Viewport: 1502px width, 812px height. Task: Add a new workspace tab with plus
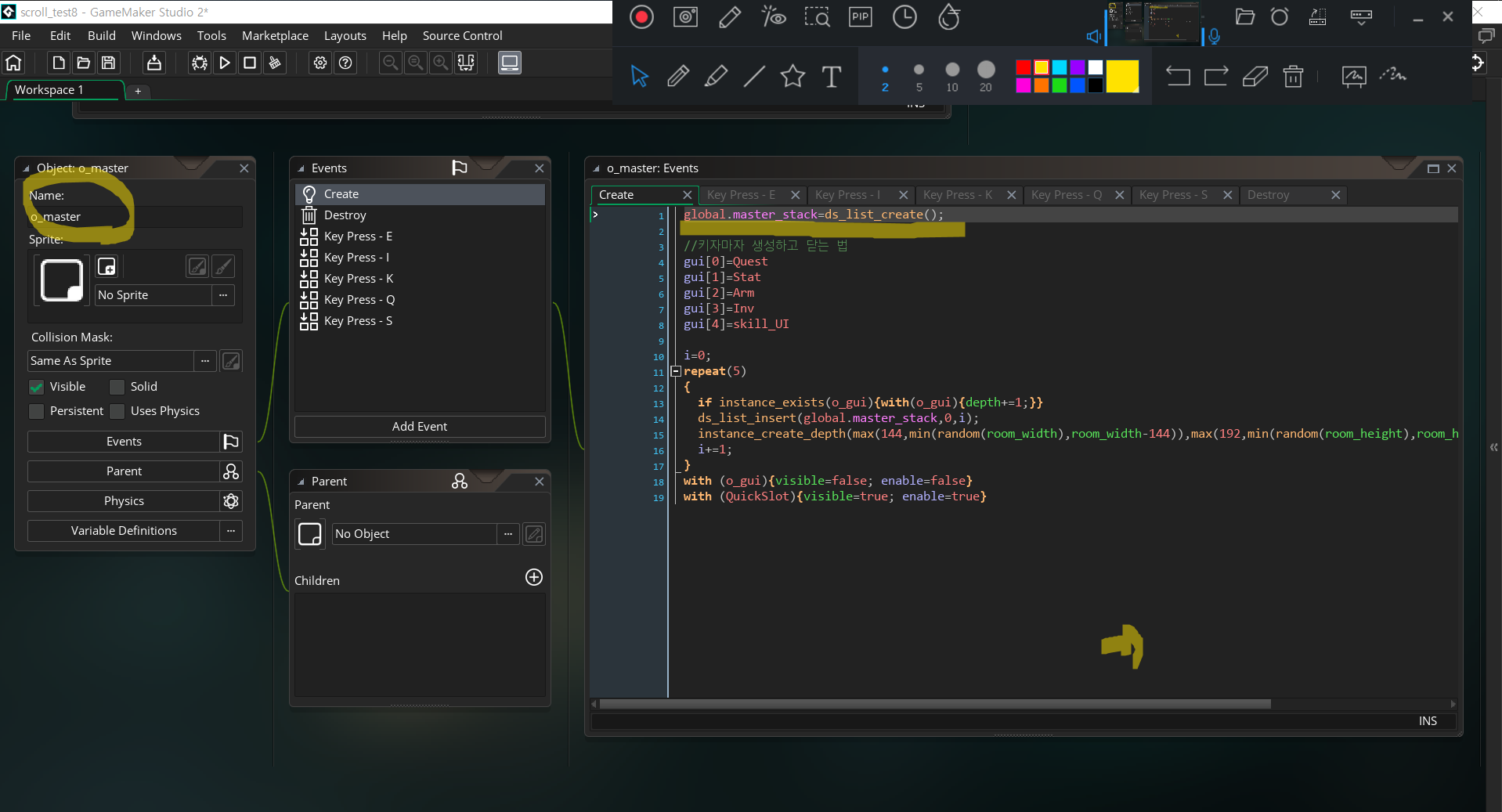[x=138, y=91]
